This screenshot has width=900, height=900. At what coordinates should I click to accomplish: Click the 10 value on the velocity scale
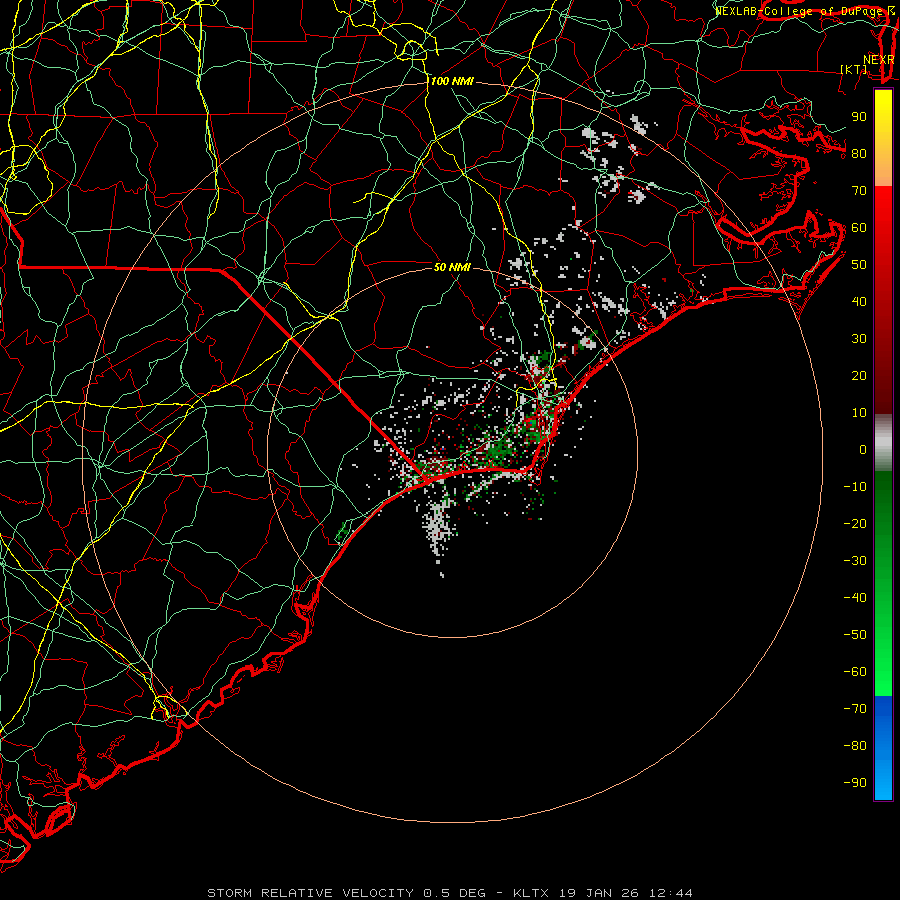point(859,413)
